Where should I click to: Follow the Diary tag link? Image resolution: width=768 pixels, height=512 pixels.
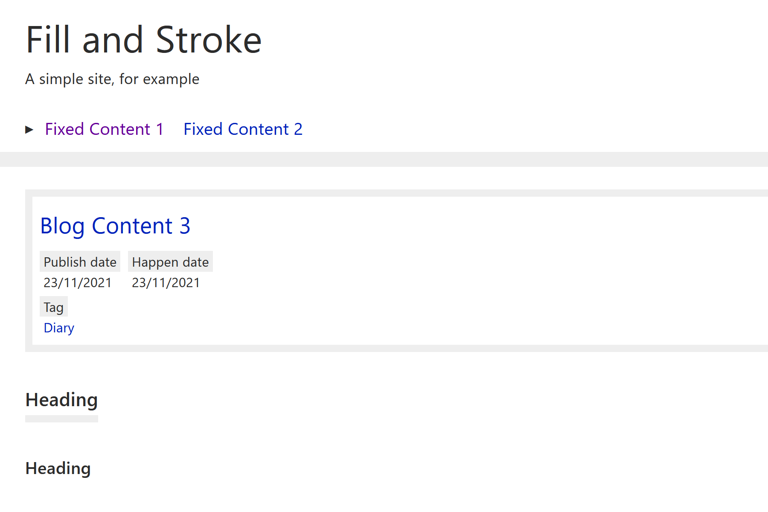pos(59,328)
